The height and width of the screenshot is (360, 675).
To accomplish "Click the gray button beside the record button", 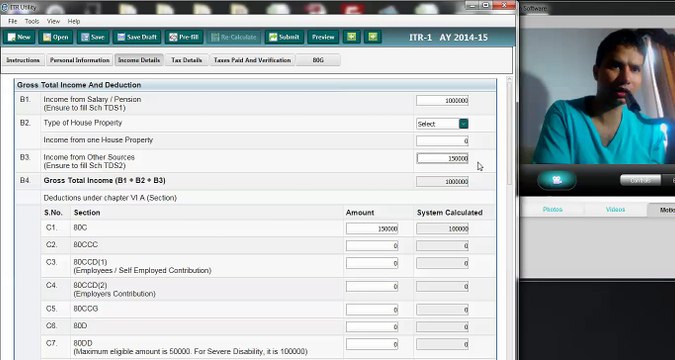I will click(x=640, y=180).
